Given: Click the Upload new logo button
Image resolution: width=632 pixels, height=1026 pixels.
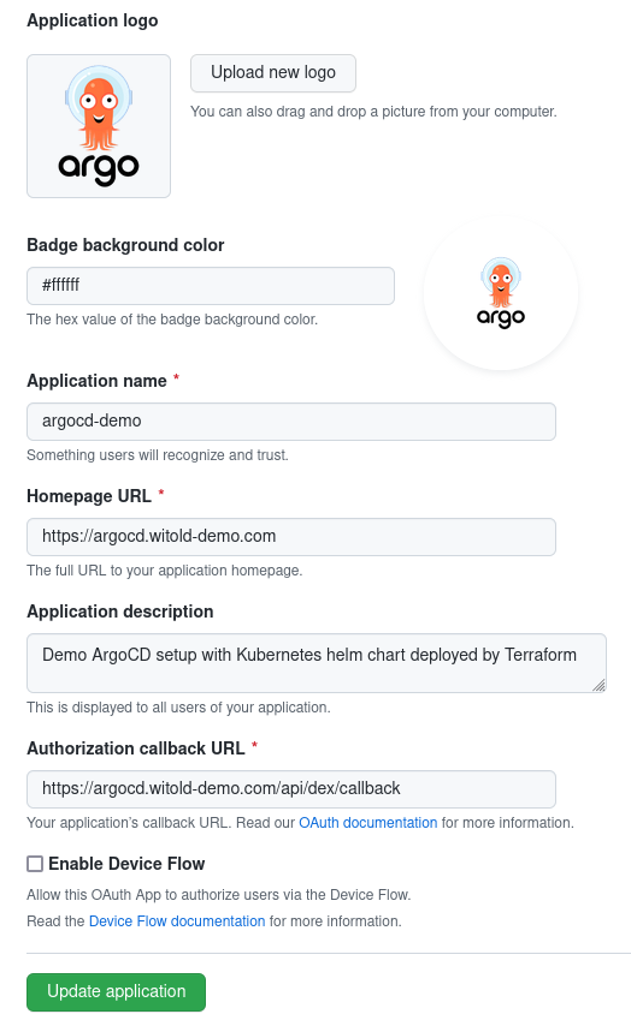Looking at the screenshot, I should pos(273,73).
